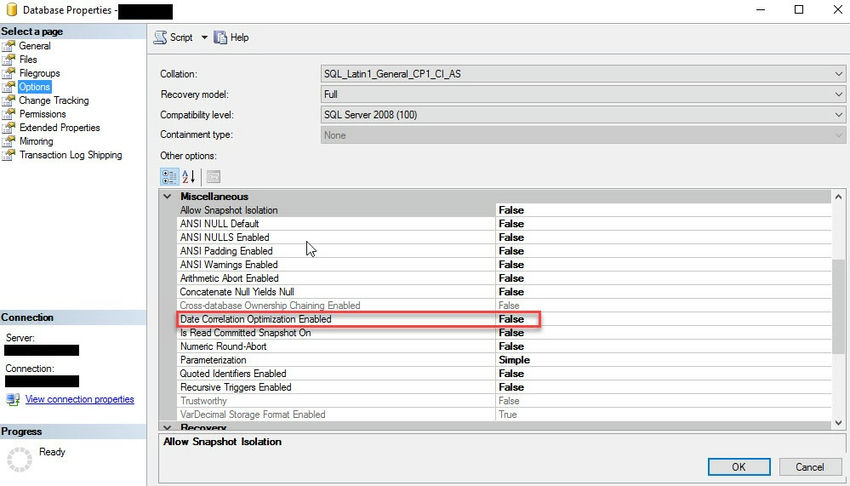The image size is (850, 486).
Task: Select the Parameterization row
Action: (505, 360)
